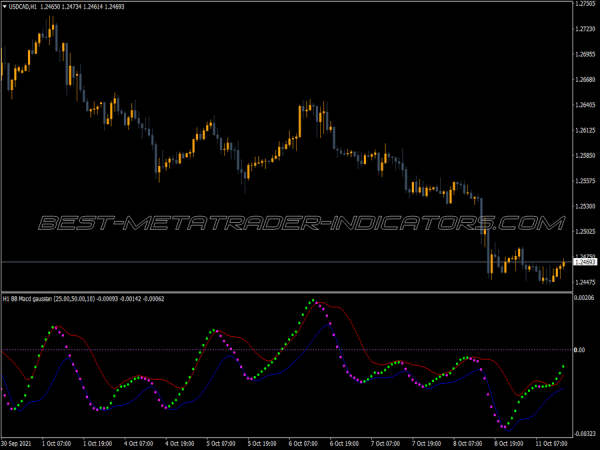Click the USDCAD,H1 chart title text
Screen dimensions: 600x450
click(23, 7)
